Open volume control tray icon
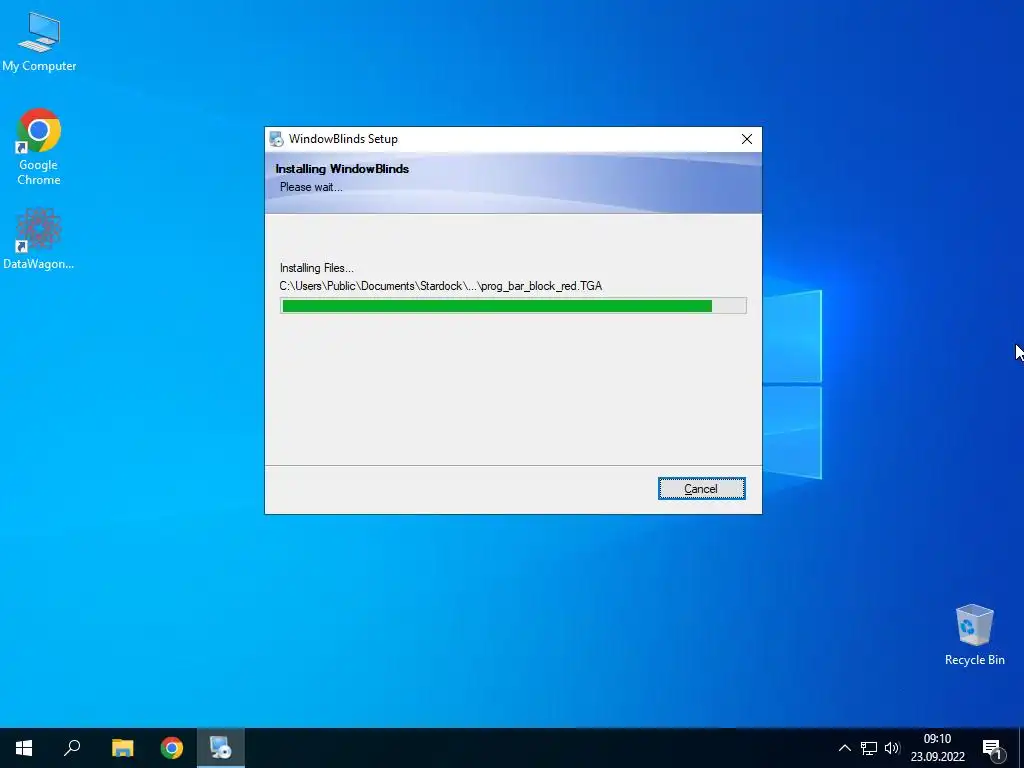This screenshot has width=1024, height=768. coord(892,748)
